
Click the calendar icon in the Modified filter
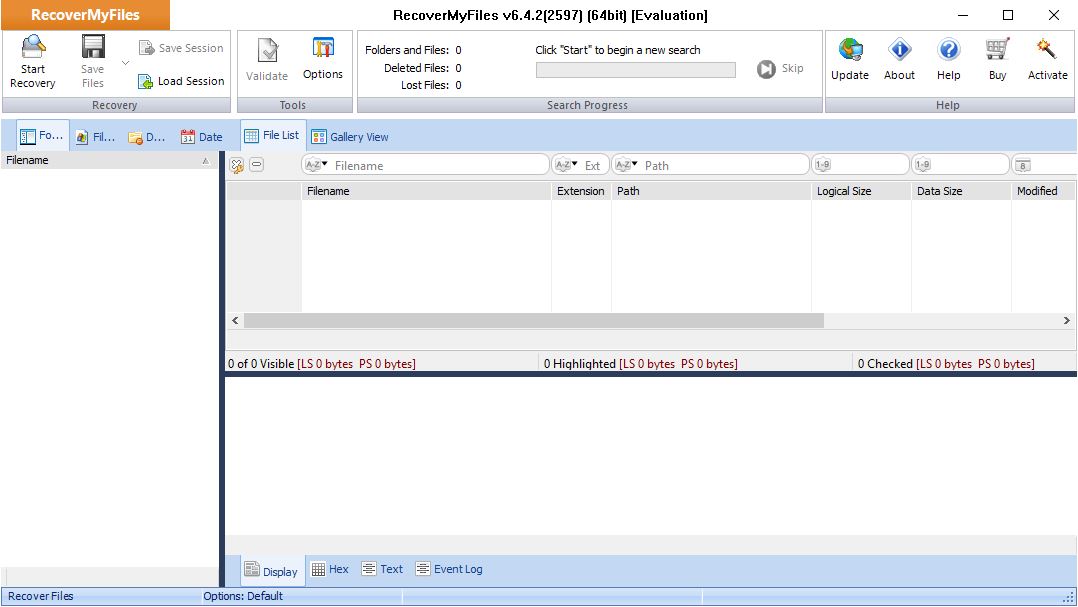click(x=1023, y=165)
